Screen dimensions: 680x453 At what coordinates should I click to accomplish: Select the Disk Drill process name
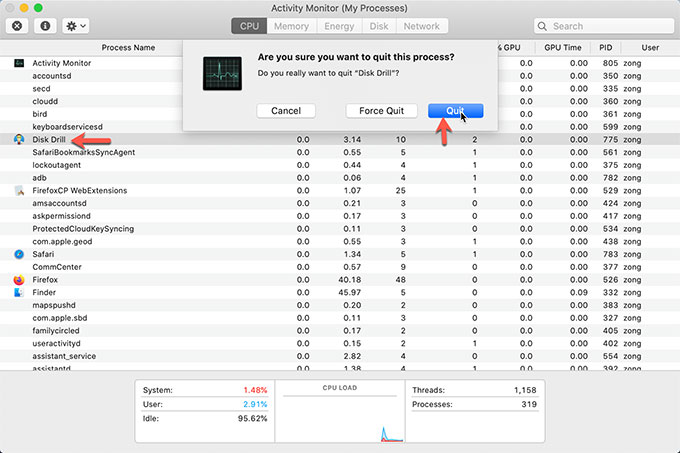[49, 139]
